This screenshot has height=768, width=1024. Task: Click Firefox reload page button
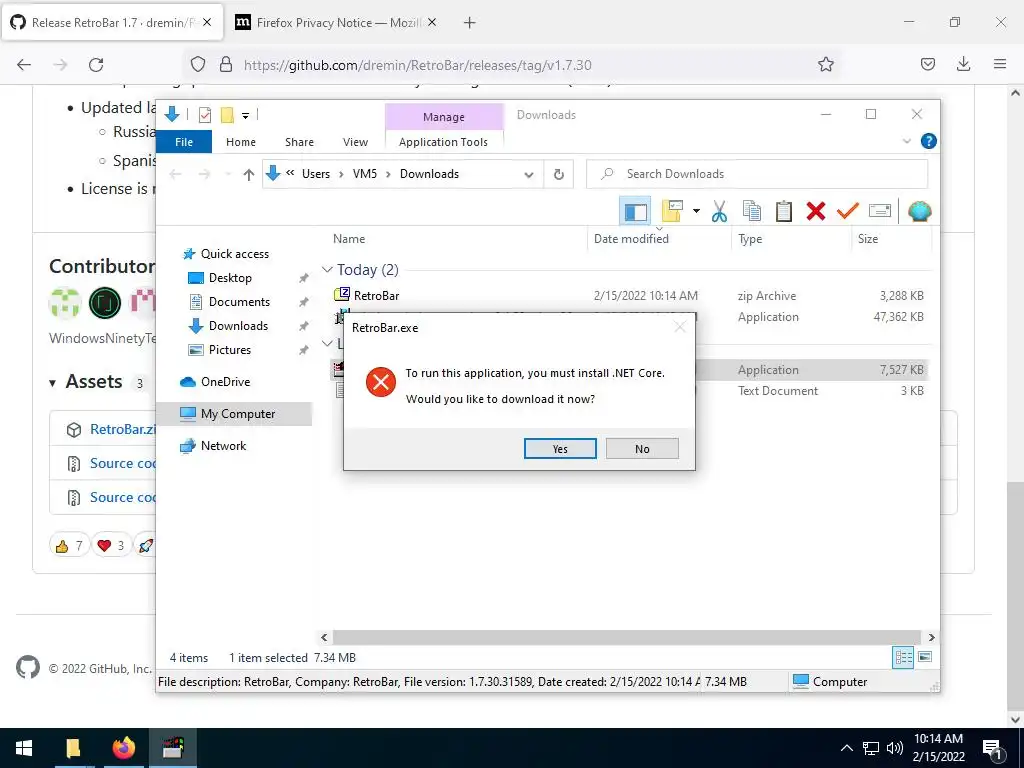96,65
